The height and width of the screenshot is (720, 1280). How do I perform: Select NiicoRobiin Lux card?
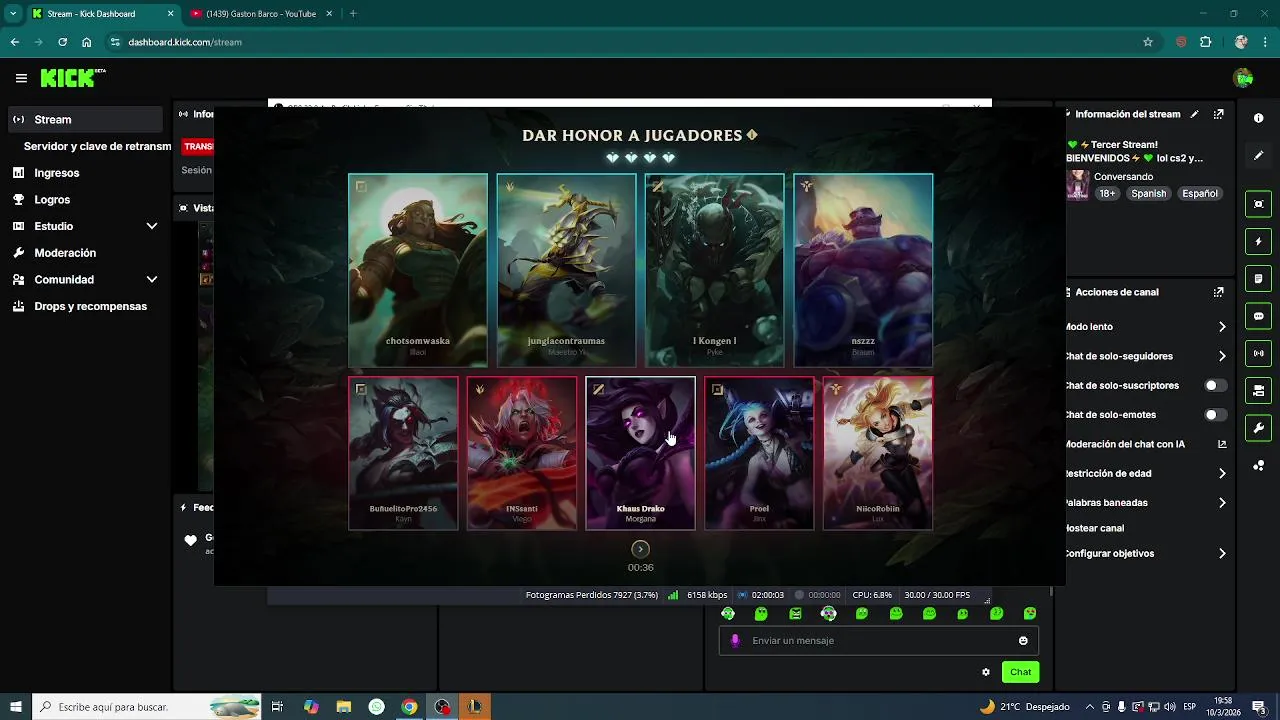tap(878, 453)
